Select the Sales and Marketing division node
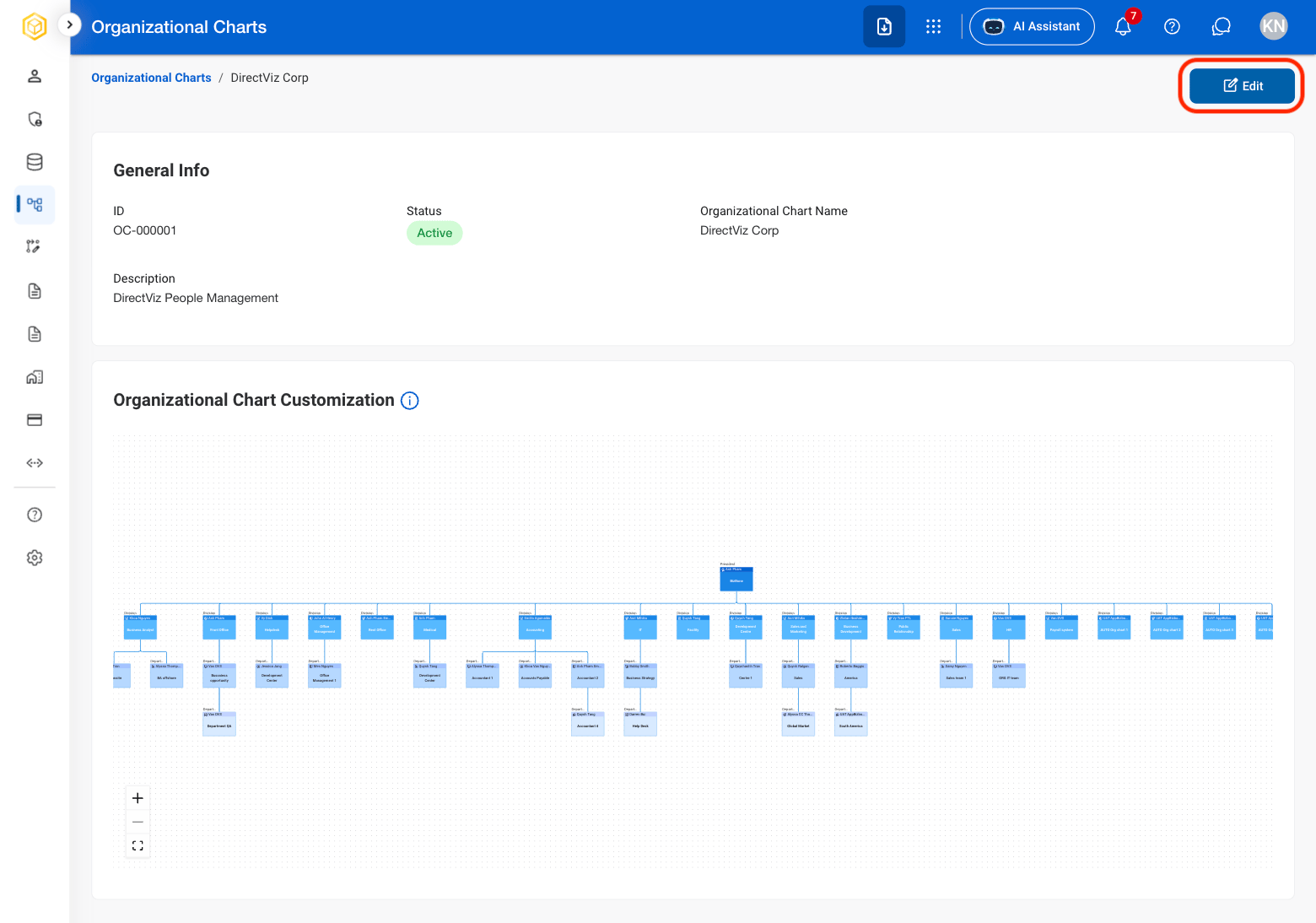Image resolution: width=1316 pixels, height=923 pixels. click(x=798, y=627)
